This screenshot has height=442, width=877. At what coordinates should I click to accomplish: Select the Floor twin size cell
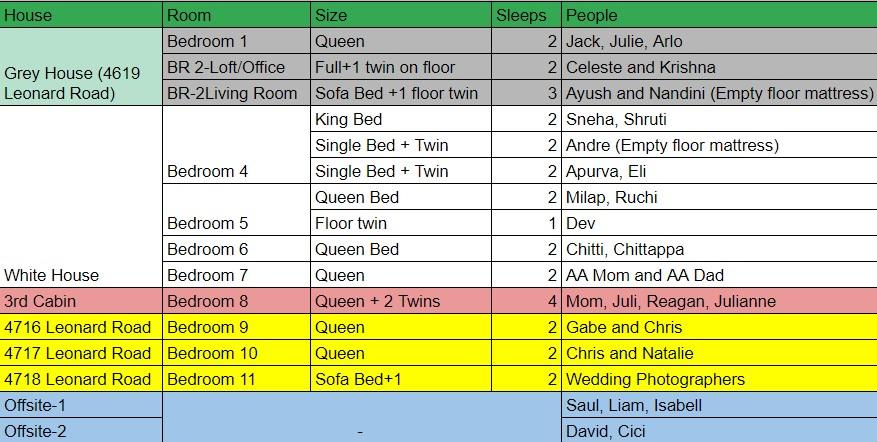(x=401, y=223)
